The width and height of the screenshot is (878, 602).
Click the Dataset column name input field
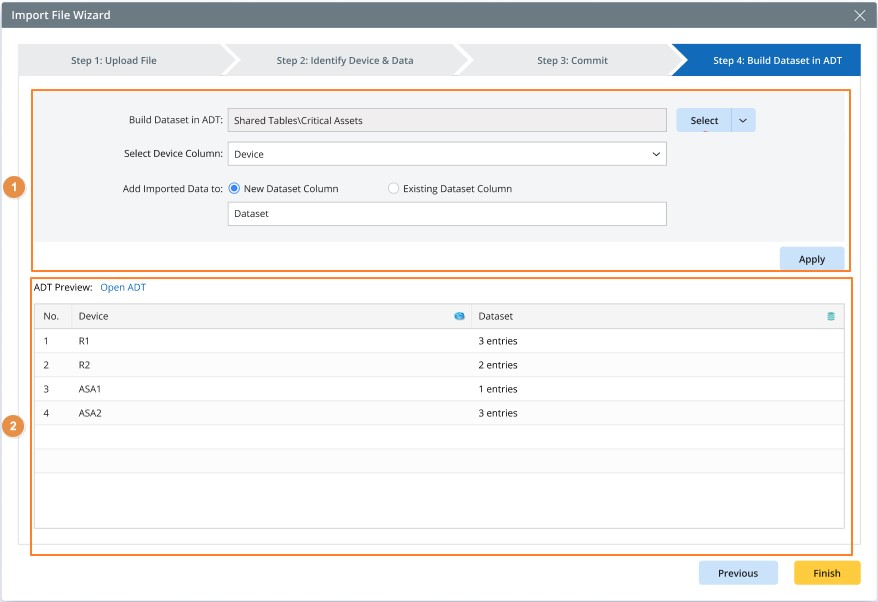pyautogui.click(x=447, y=213)
